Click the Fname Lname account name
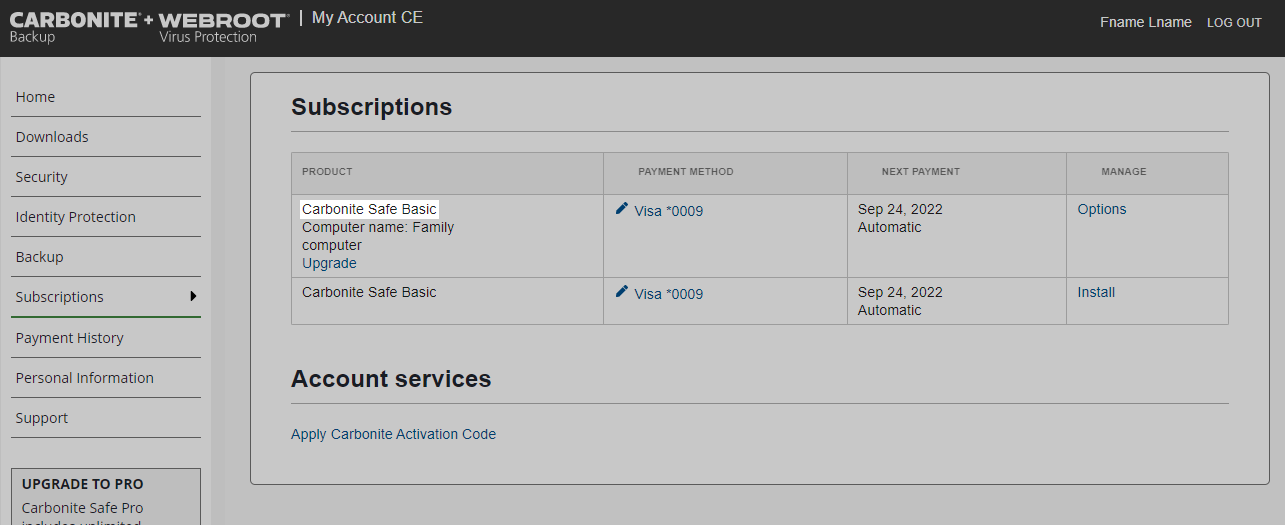The width and height of the screenshot is (1285, 525). pos(1146,22)
